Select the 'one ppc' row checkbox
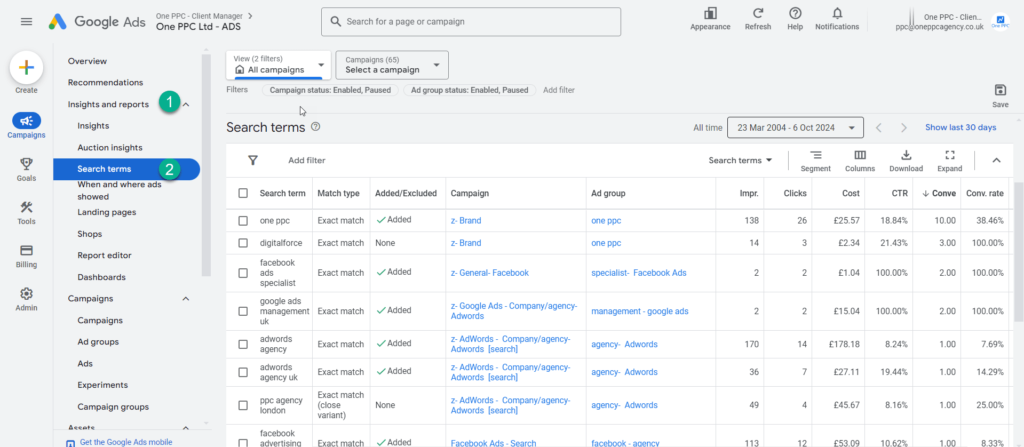This screenshot has width=1024, height=447. [x=243, y=221]
